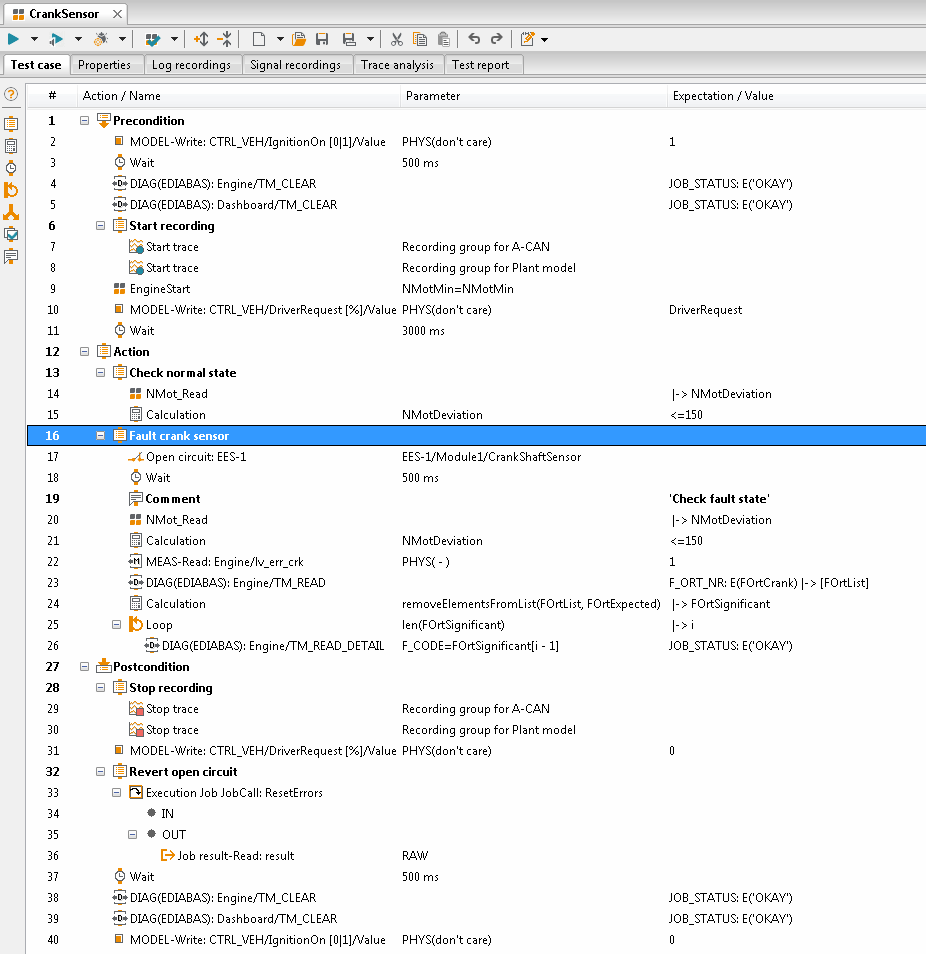Collapse the Revert open circuit block
Screen dimensions: 926x954
(x=100, y=772)
